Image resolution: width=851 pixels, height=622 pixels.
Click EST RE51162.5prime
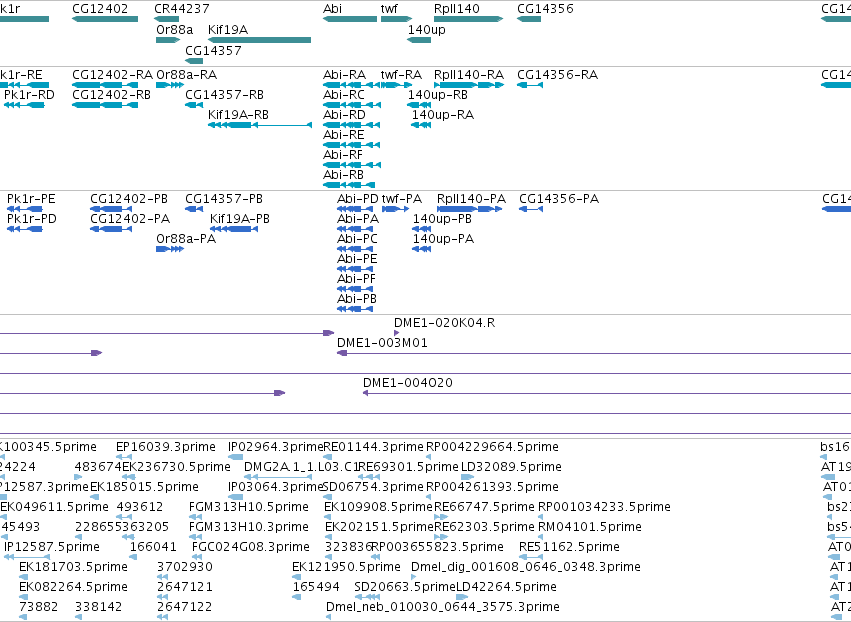(531, 557)
